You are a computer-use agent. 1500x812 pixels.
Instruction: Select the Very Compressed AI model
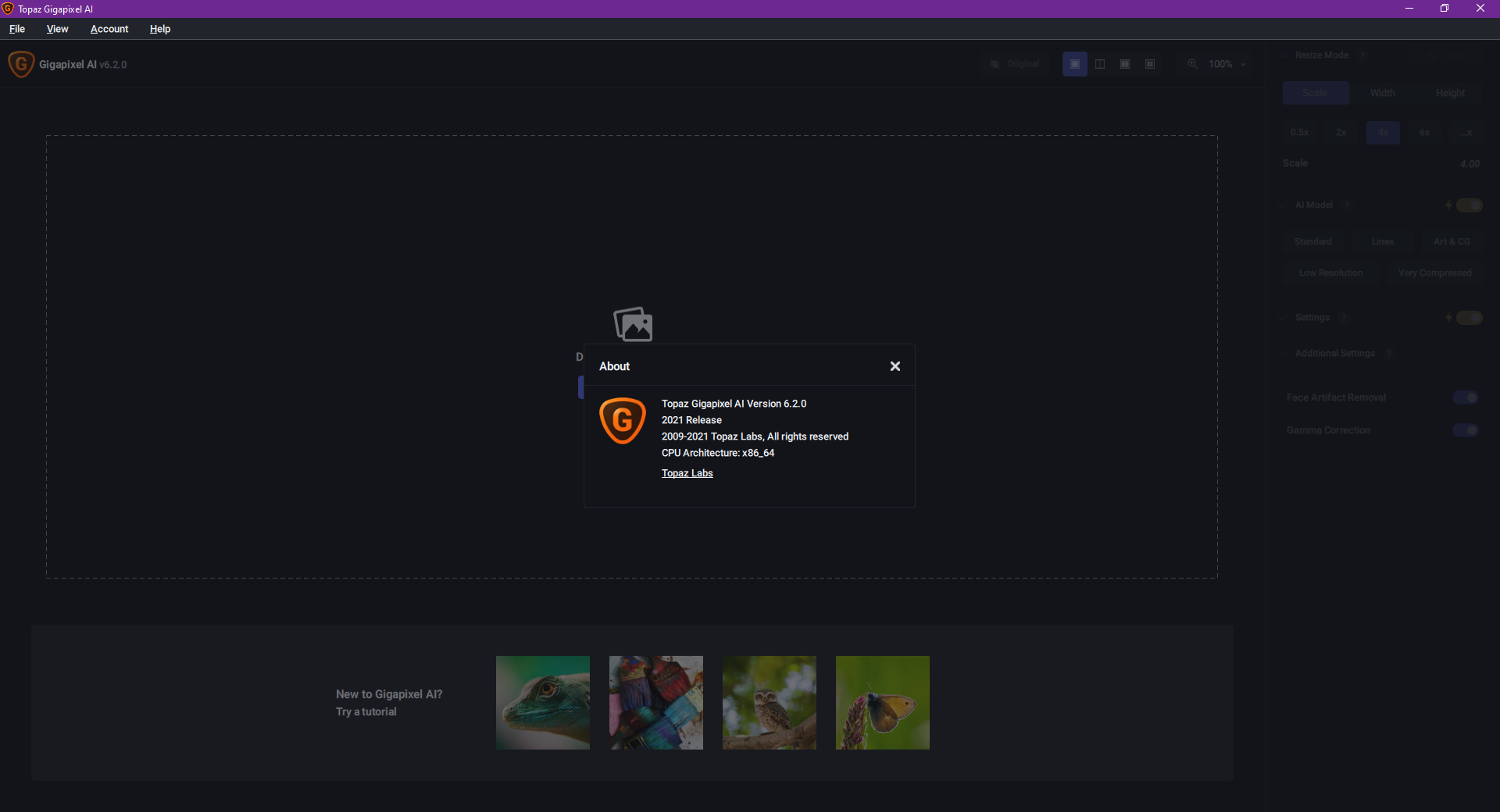(x=1435, y=273)
